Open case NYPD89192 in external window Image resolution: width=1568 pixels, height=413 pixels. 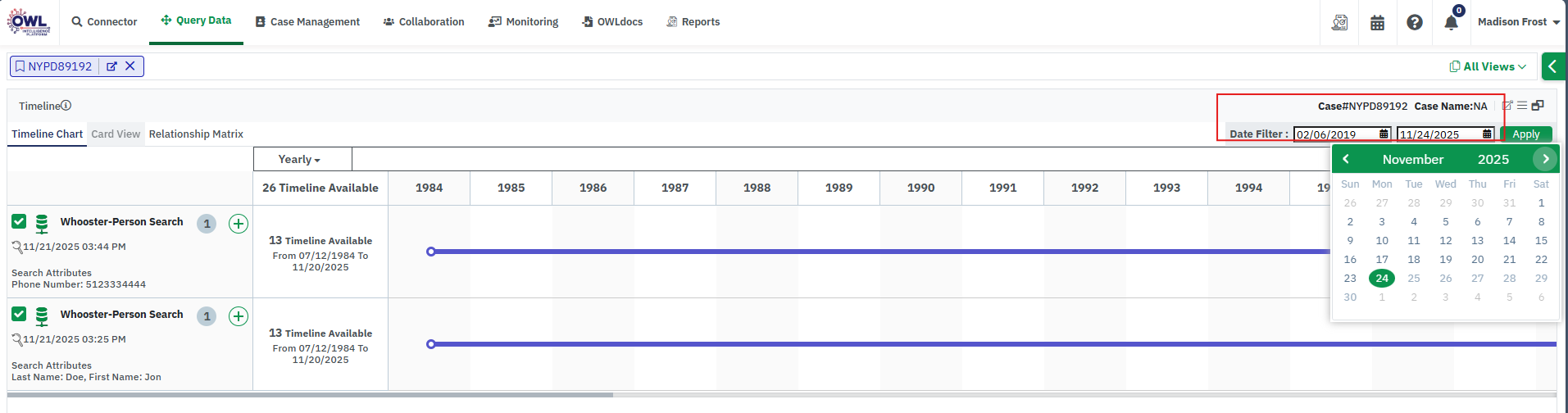111,66
